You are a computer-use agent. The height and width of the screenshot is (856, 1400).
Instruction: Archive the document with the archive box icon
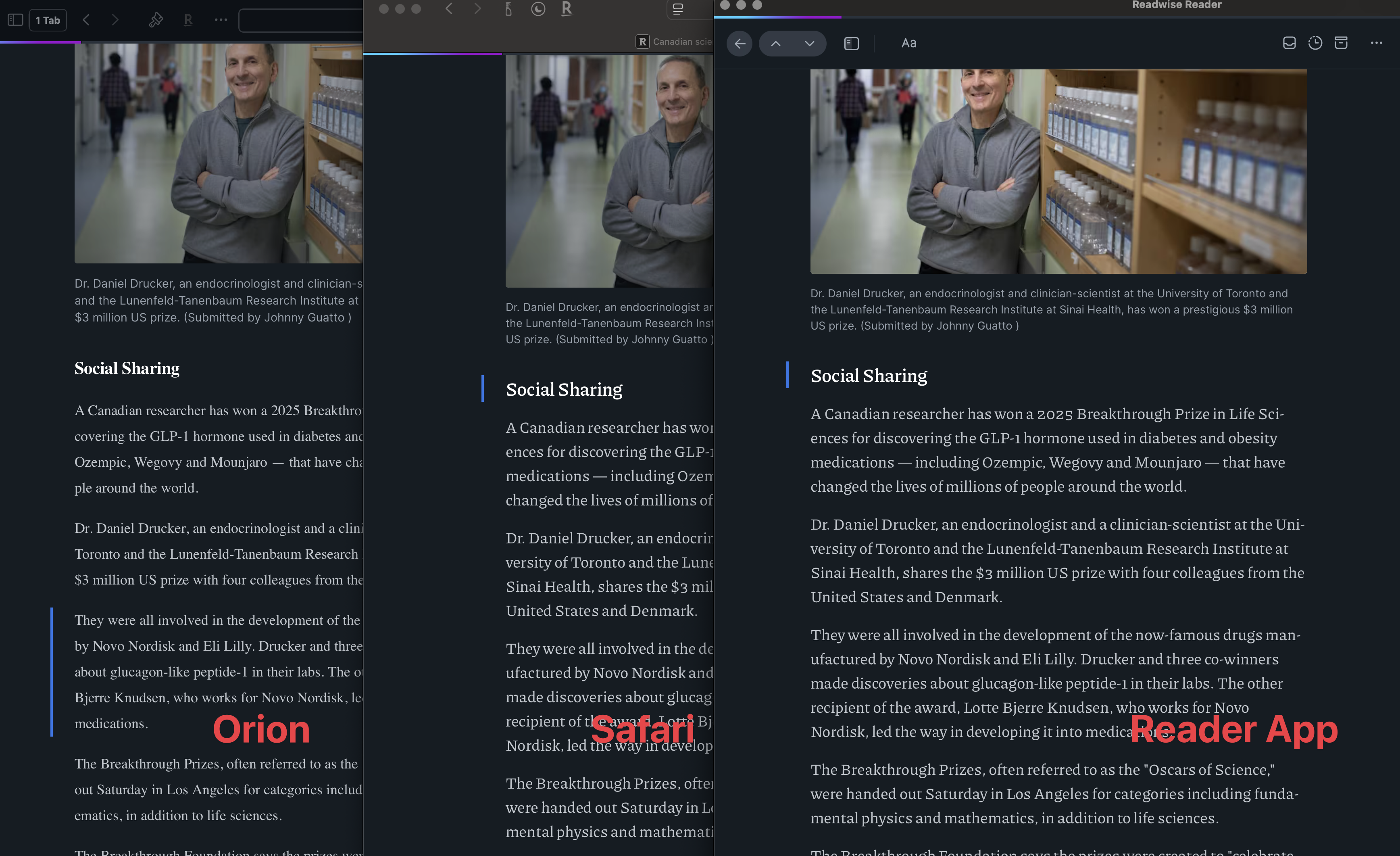[1341, 43]
